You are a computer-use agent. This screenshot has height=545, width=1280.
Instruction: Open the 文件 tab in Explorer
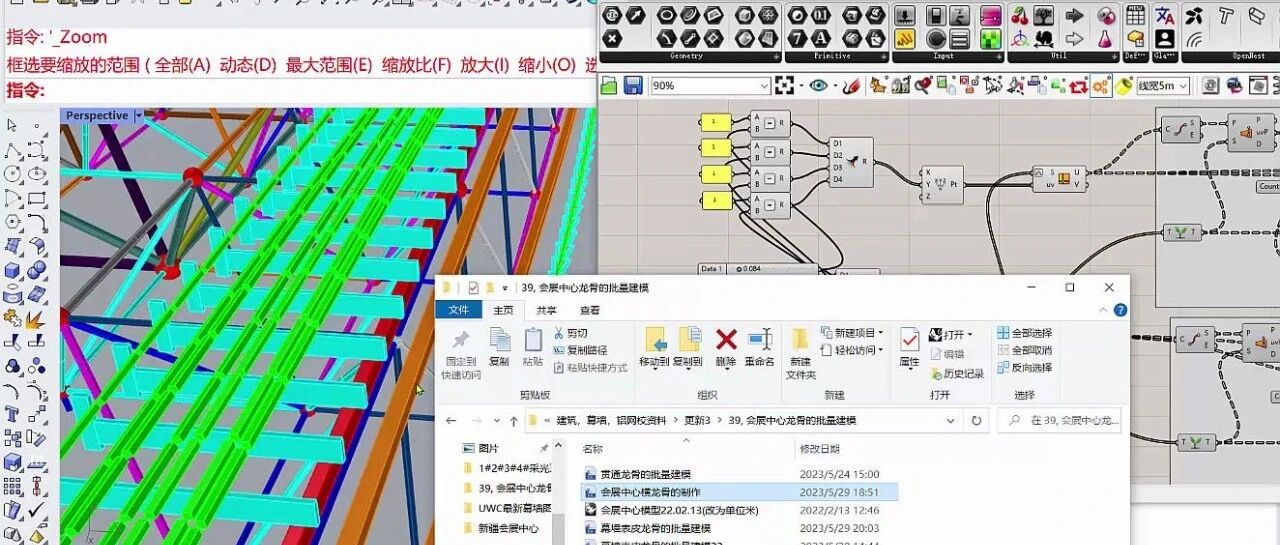pos(458,311)
